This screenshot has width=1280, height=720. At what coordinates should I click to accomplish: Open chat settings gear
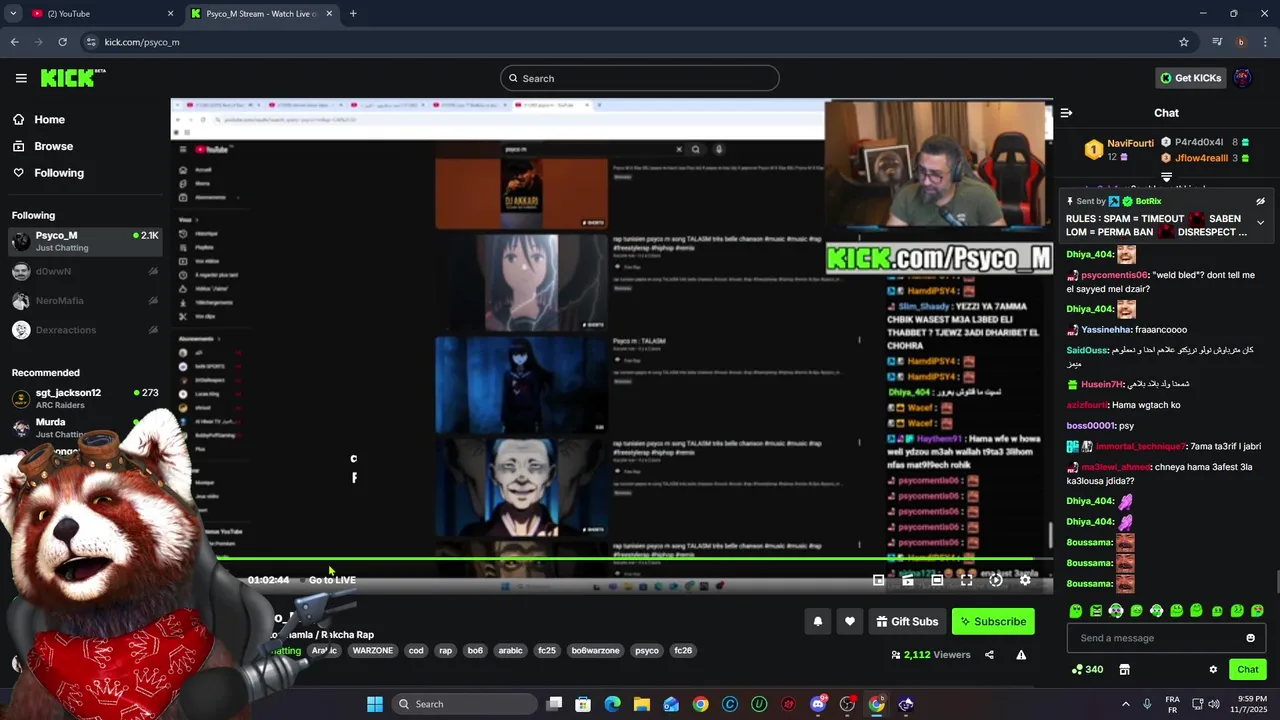(1213, 669)
